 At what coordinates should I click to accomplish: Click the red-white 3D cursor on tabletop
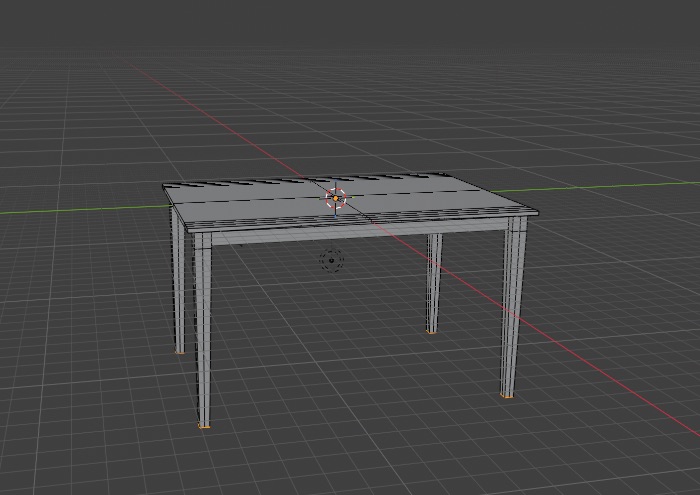(x=336, y=198)
